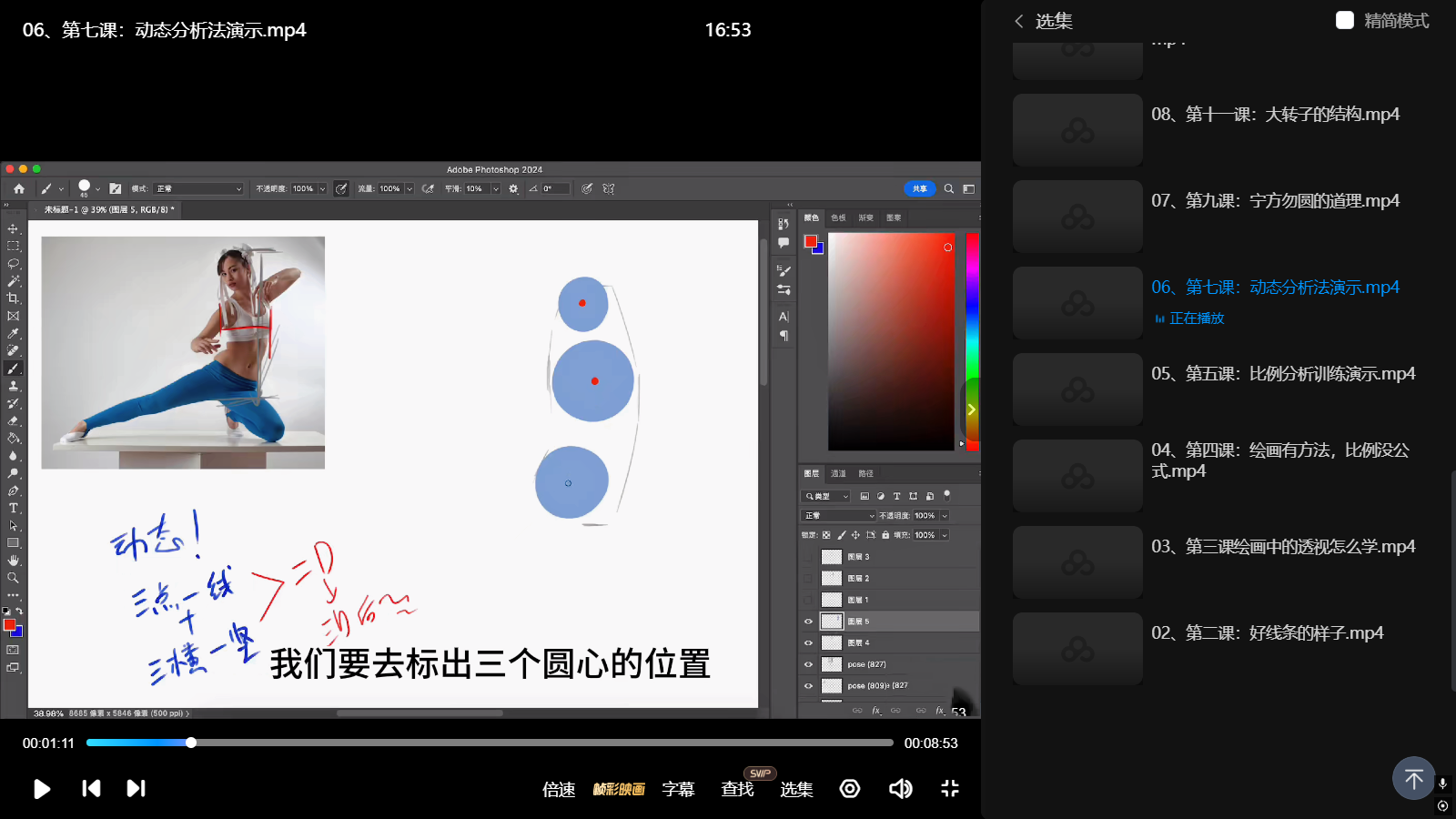Screen dimensions: 1456x819
Task: Open the History panel icon
Action: (x=784, y=224)
